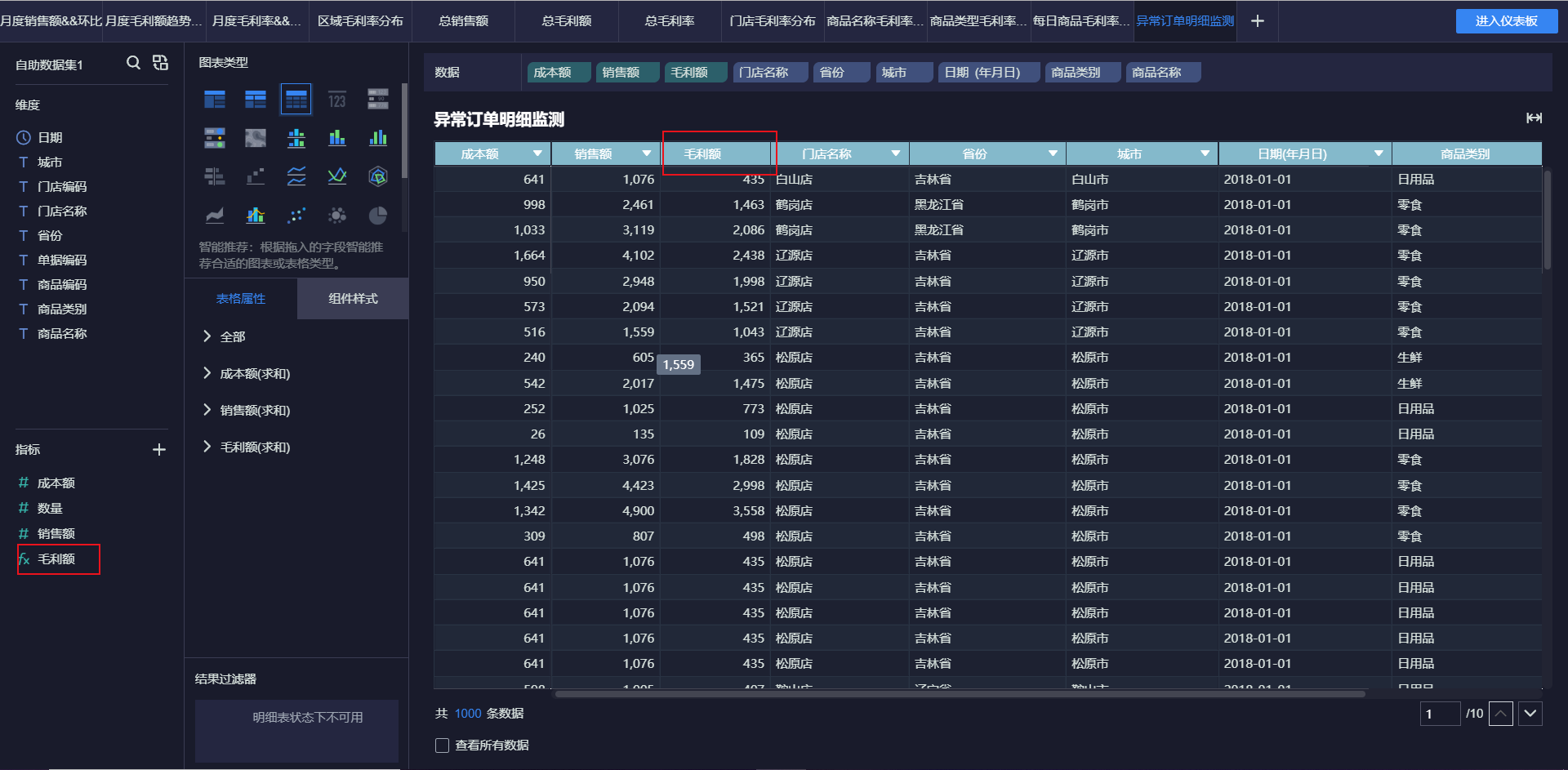Expand the 销售额(求和) section
This screenshot has width=1568, height=770.
click(x=246, y=410)
